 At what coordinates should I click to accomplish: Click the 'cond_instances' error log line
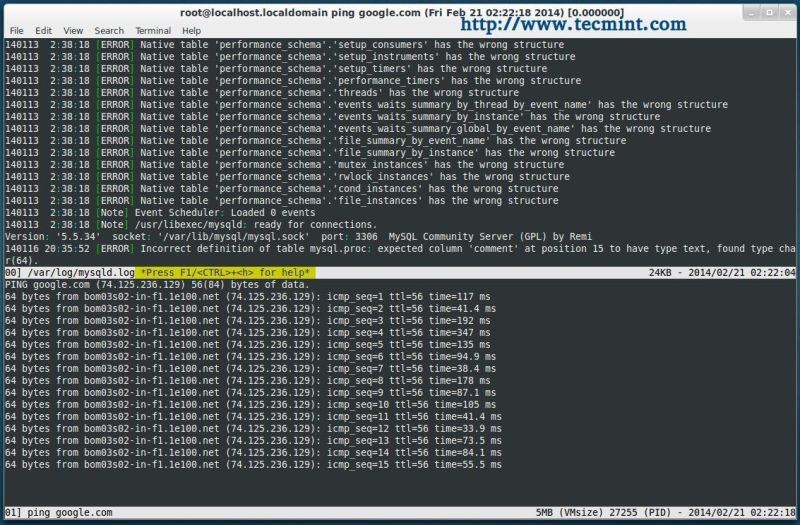(x=282, y=188)
